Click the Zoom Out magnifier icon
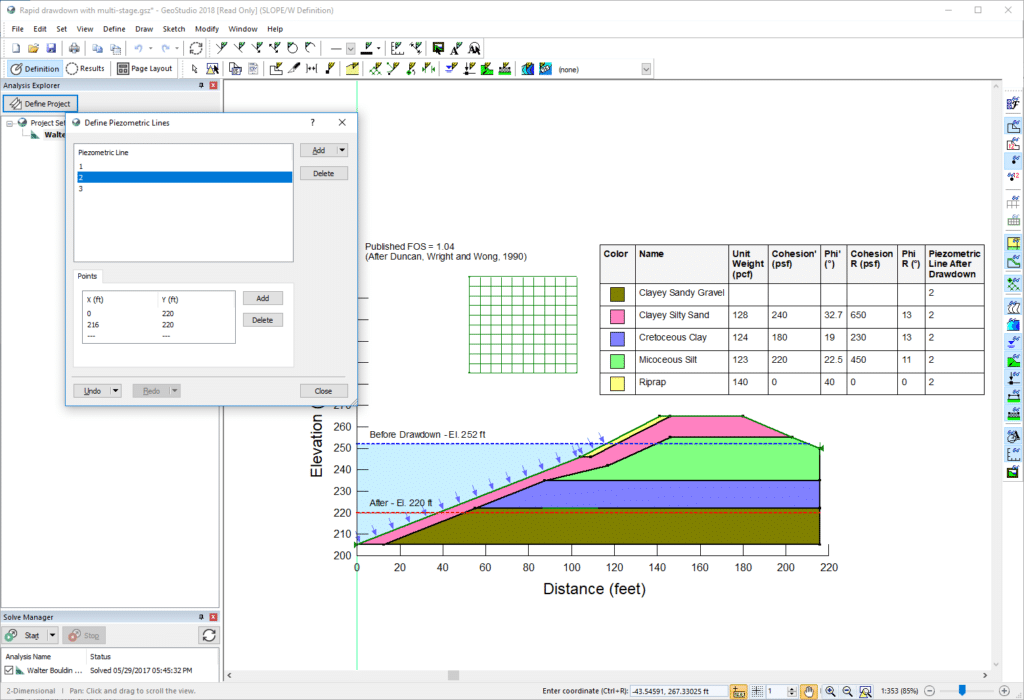 [846, 690]
